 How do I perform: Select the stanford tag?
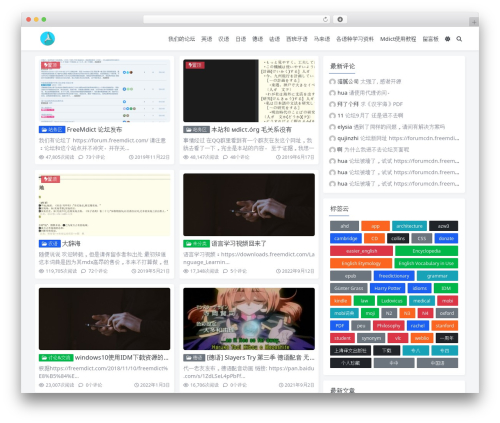pyautogui.click(x=445, y=326)
